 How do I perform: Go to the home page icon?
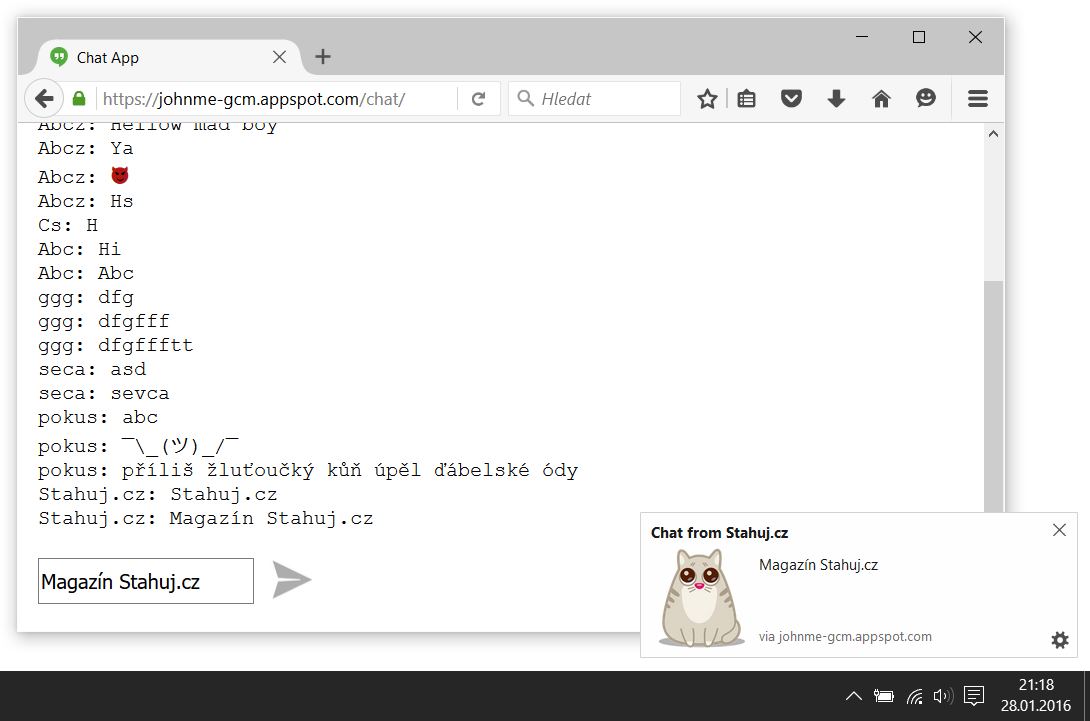pyautogui.click(x=881, y=99)
